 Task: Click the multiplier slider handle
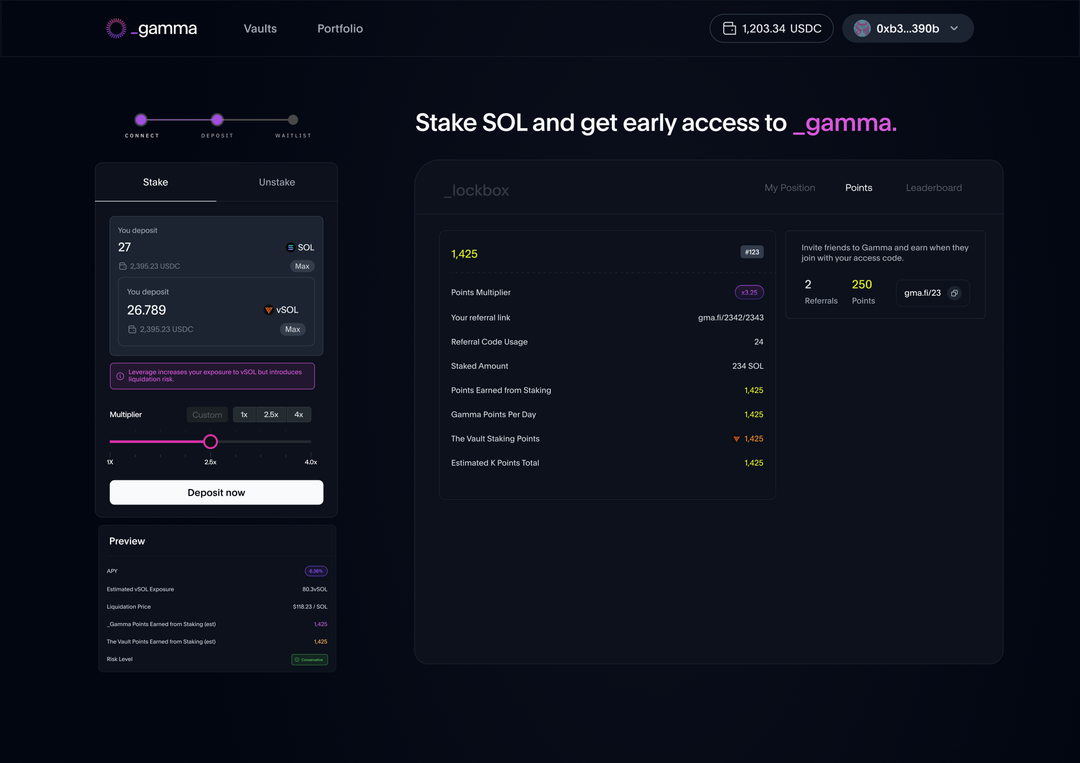[x=210, y=441]
